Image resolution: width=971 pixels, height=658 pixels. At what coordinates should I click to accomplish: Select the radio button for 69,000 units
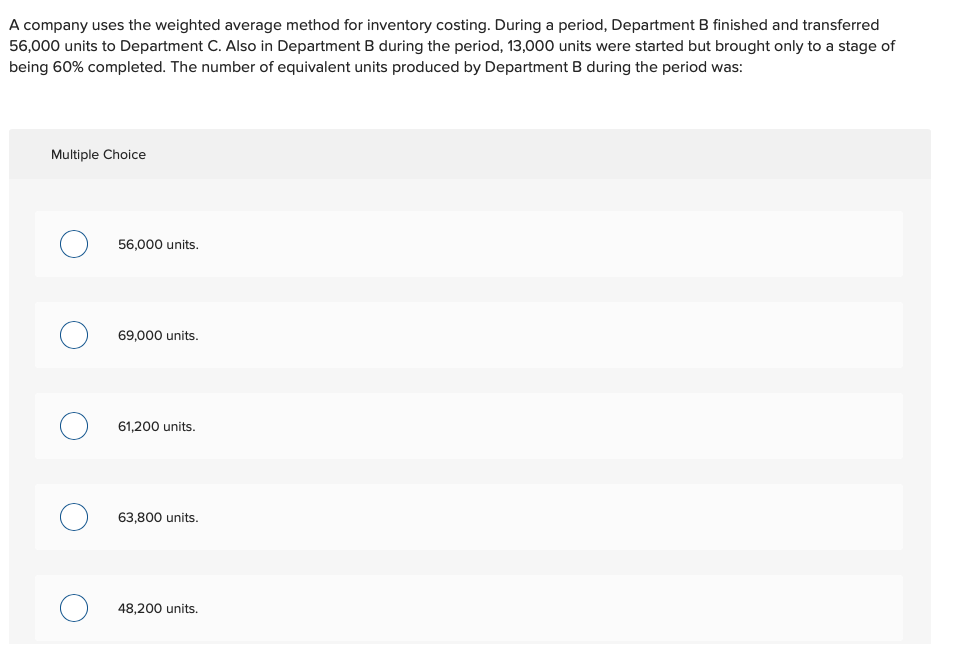(x=73, y=335)
